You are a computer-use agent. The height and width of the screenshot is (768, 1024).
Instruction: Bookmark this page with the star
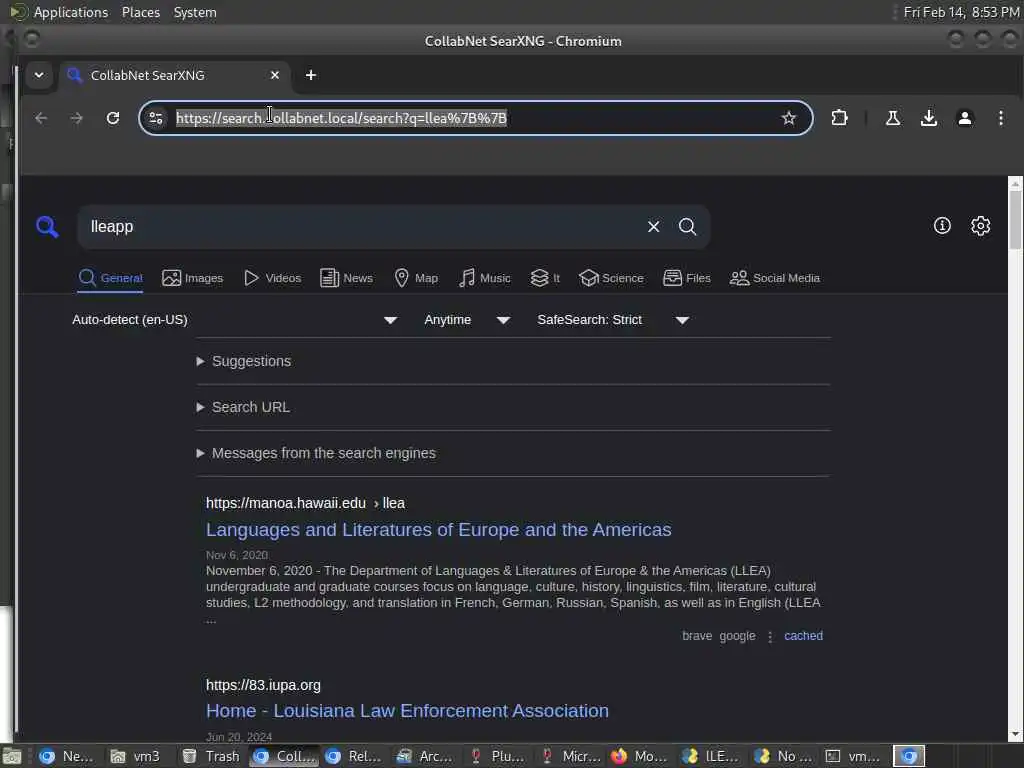(788, 118)
